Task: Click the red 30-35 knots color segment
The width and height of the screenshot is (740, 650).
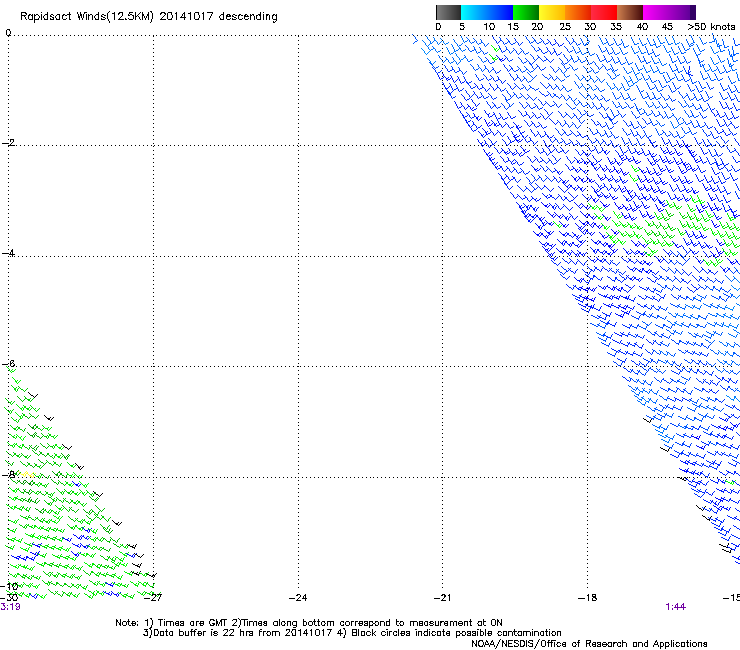Action: pyautogui.click(x=604, y=12)
